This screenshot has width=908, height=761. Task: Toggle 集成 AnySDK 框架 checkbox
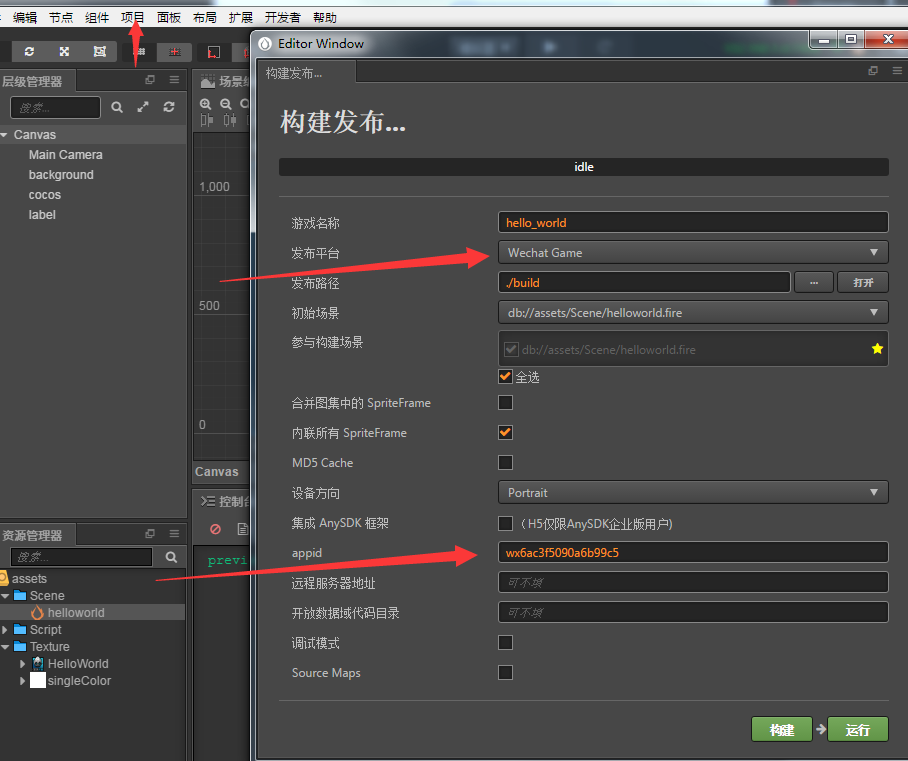[506, 524]
